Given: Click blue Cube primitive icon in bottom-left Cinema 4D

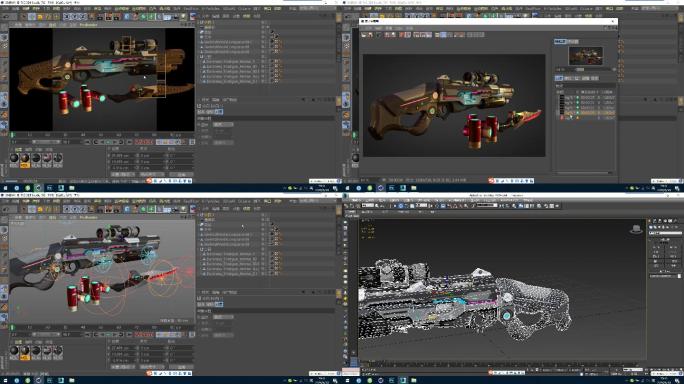Looking at the screenshot, I should 127,209.
